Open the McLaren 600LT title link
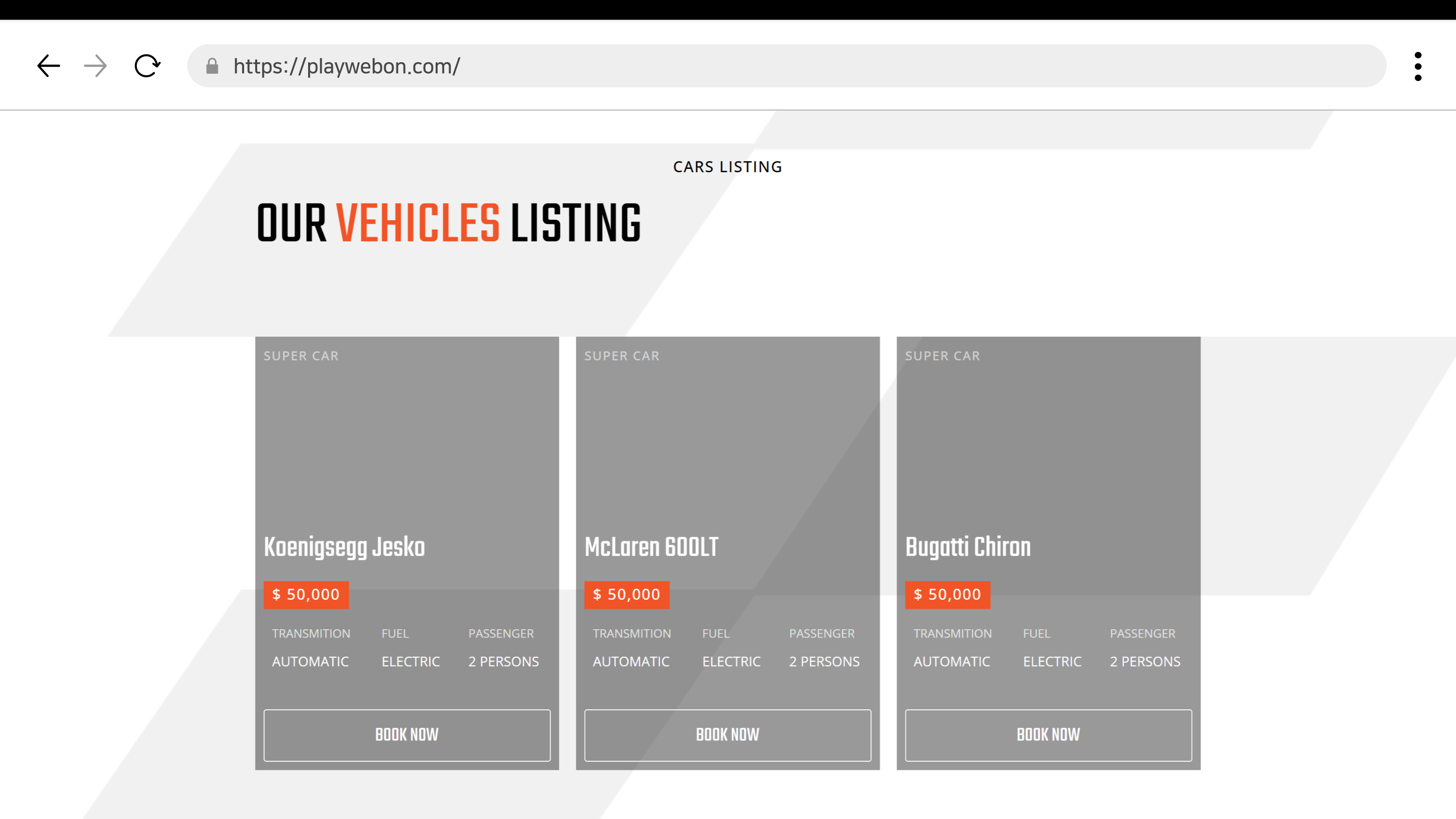1456x819 pixels. tap(651, 547)
